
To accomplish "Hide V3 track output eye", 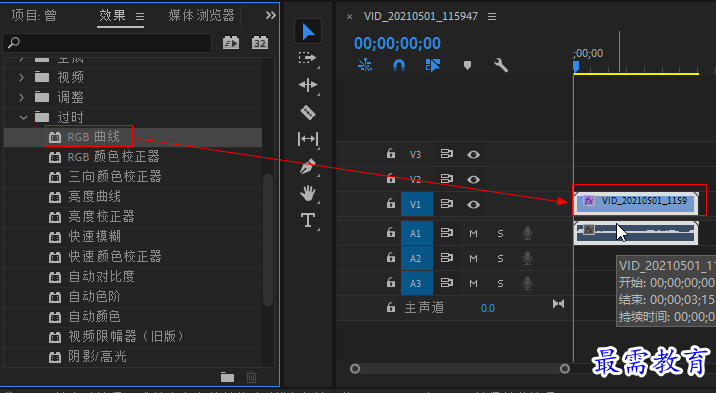I will coord(473,155).
